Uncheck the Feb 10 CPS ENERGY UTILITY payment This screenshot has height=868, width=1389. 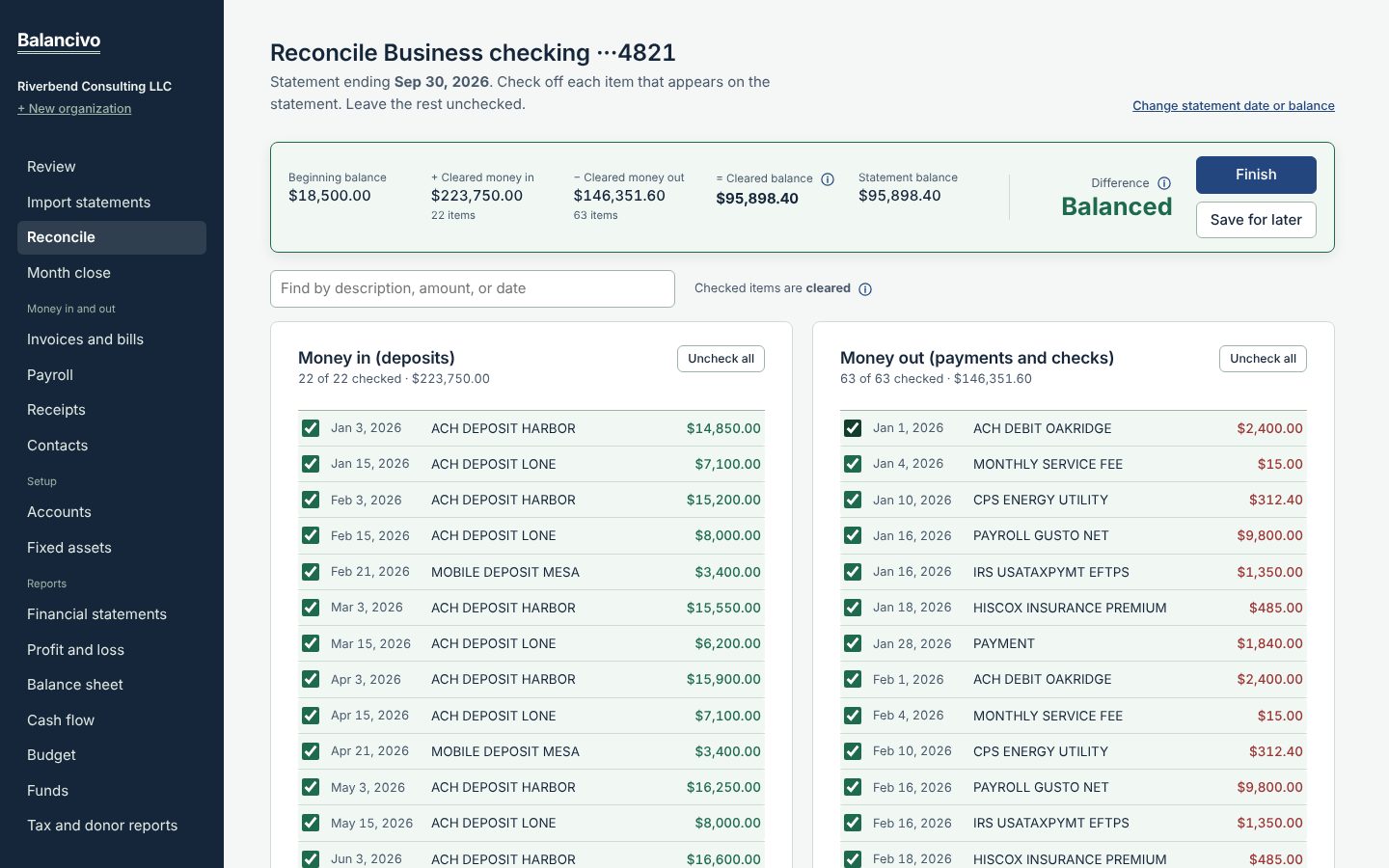click(853, 751)
